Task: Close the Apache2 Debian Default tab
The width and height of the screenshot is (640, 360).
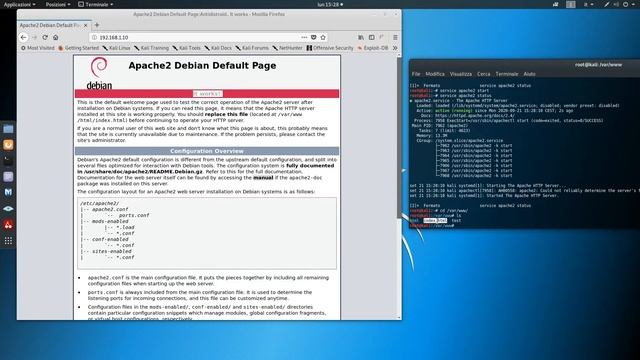Action: tap(85, 25)
